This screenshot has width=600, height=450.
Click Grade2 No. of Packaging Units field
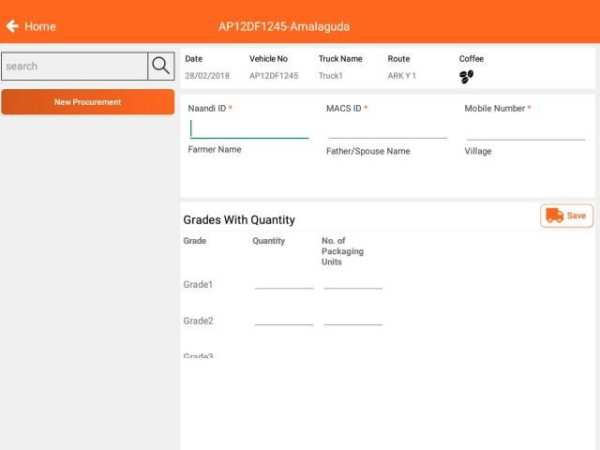click(353, 320)
